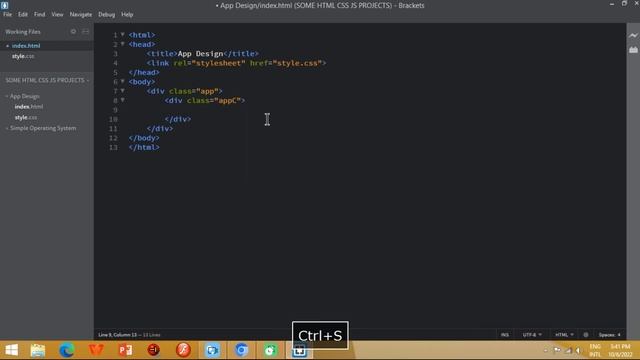Open the dark red round taskbar app
Image resolution: width=640 pixels, height=360 pixels.
tap(154, 350)
